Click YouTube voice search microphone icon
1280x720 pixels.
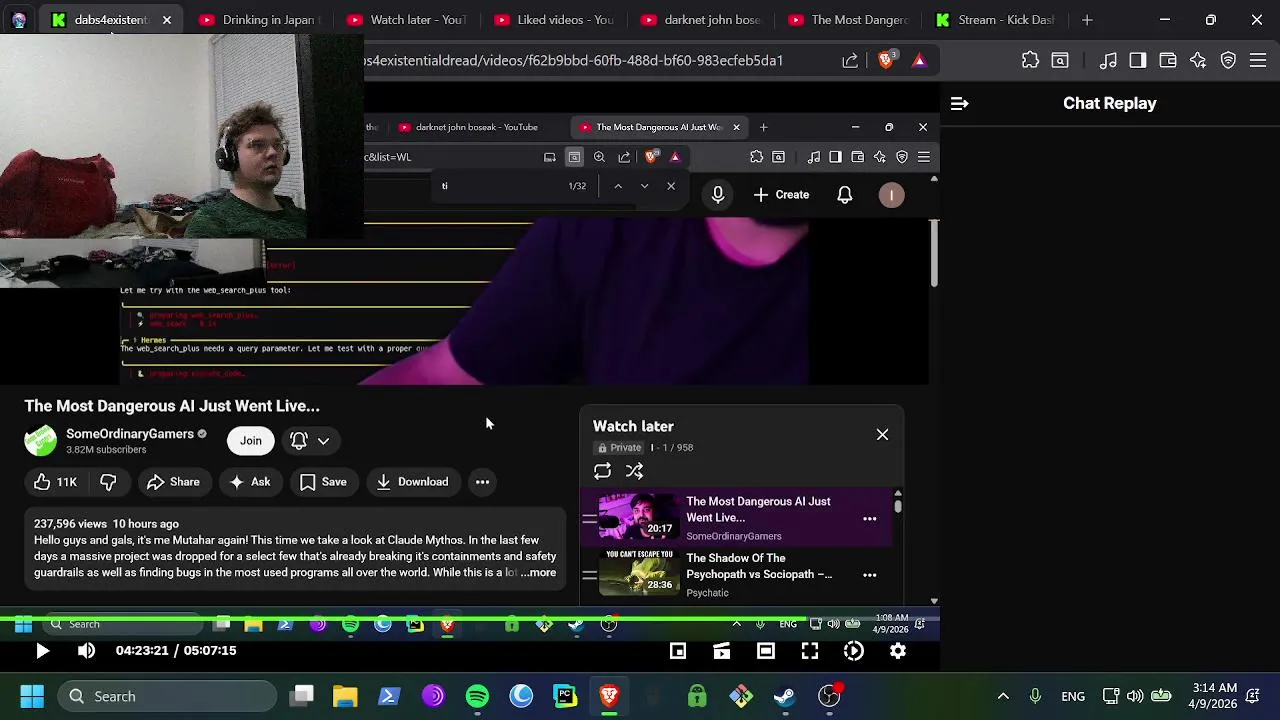point(718,195)
